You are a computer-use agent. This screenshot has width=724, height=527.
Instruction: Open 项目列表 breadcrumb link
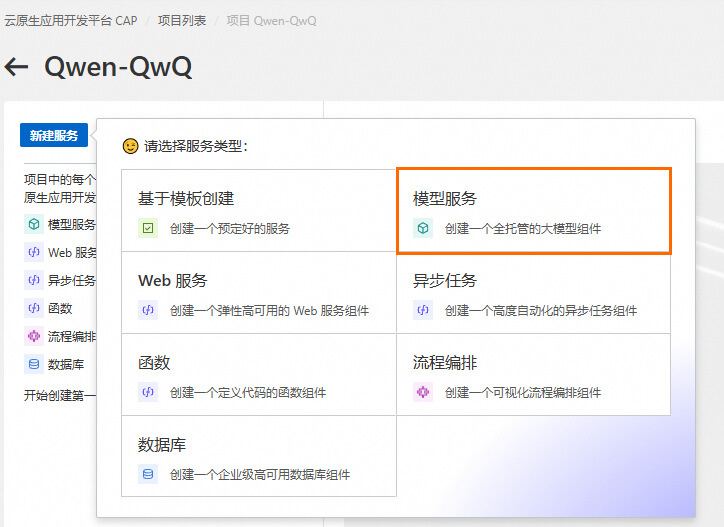tap(182, 21)
